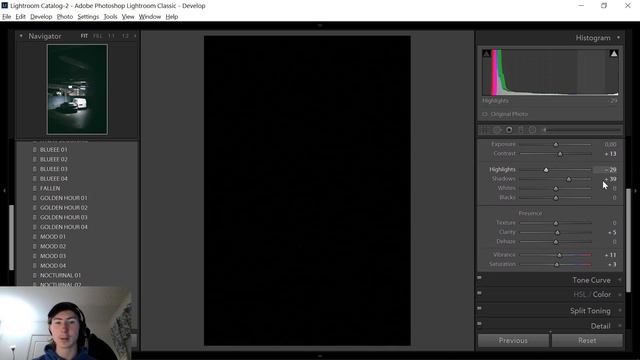Image resolution: width=640 pixels, height=360 pixels.
Task: Click the Vibrance slider handle
Action: click(x=560, y=255)
